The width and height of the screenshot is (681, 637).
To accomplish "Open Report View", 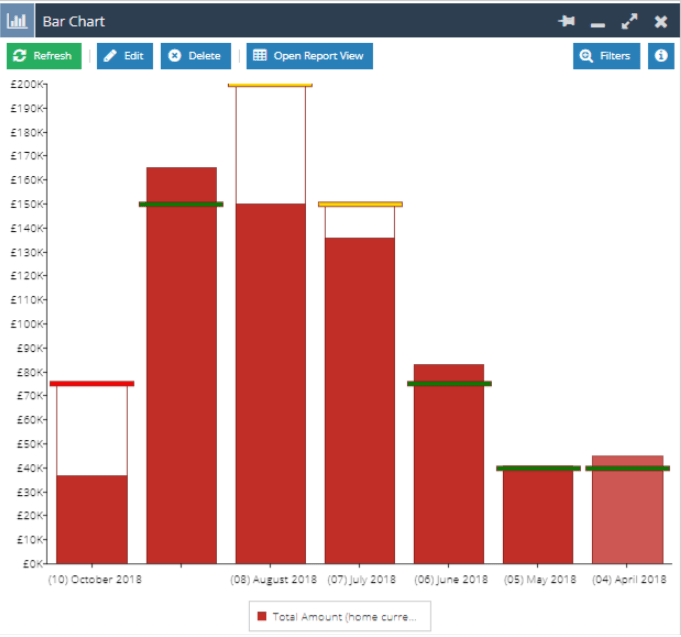I will 309,56.
